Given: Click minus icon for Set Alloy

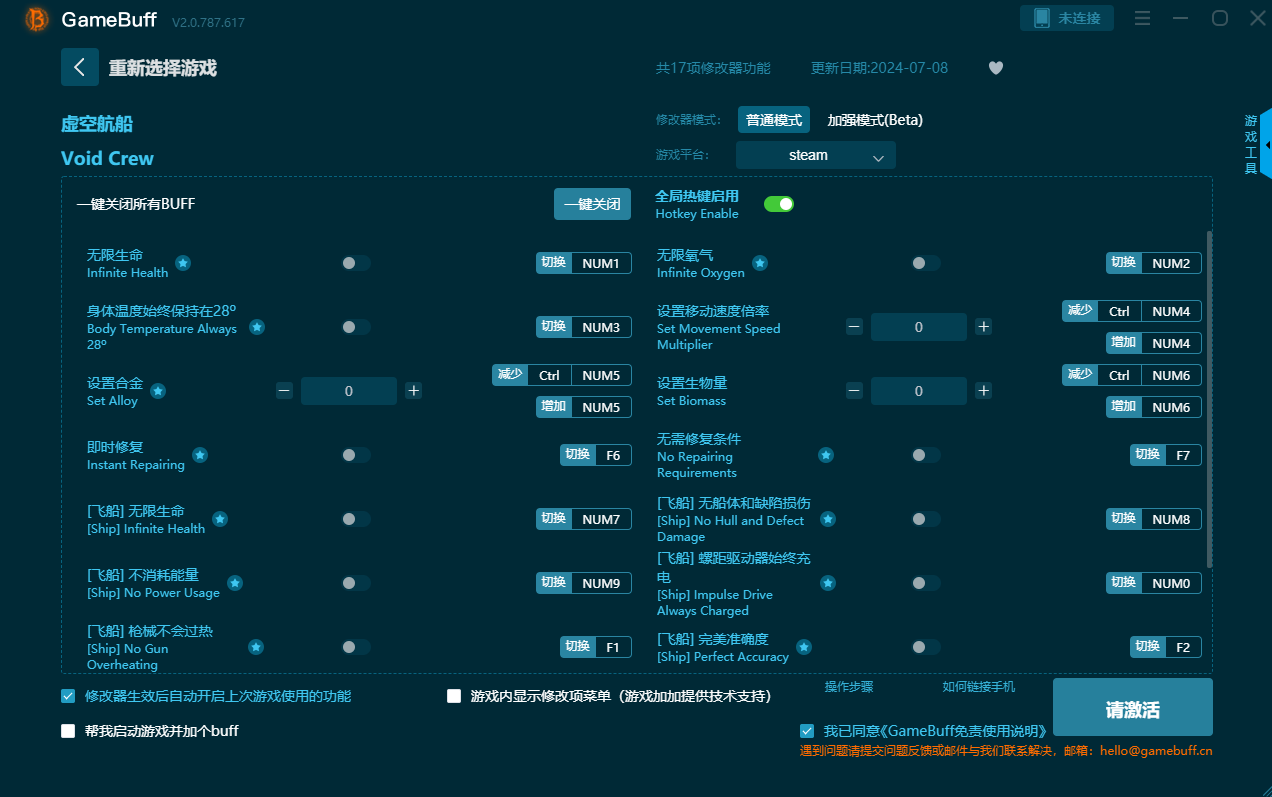Looking at the screenshot, I should tap(285, 391).
